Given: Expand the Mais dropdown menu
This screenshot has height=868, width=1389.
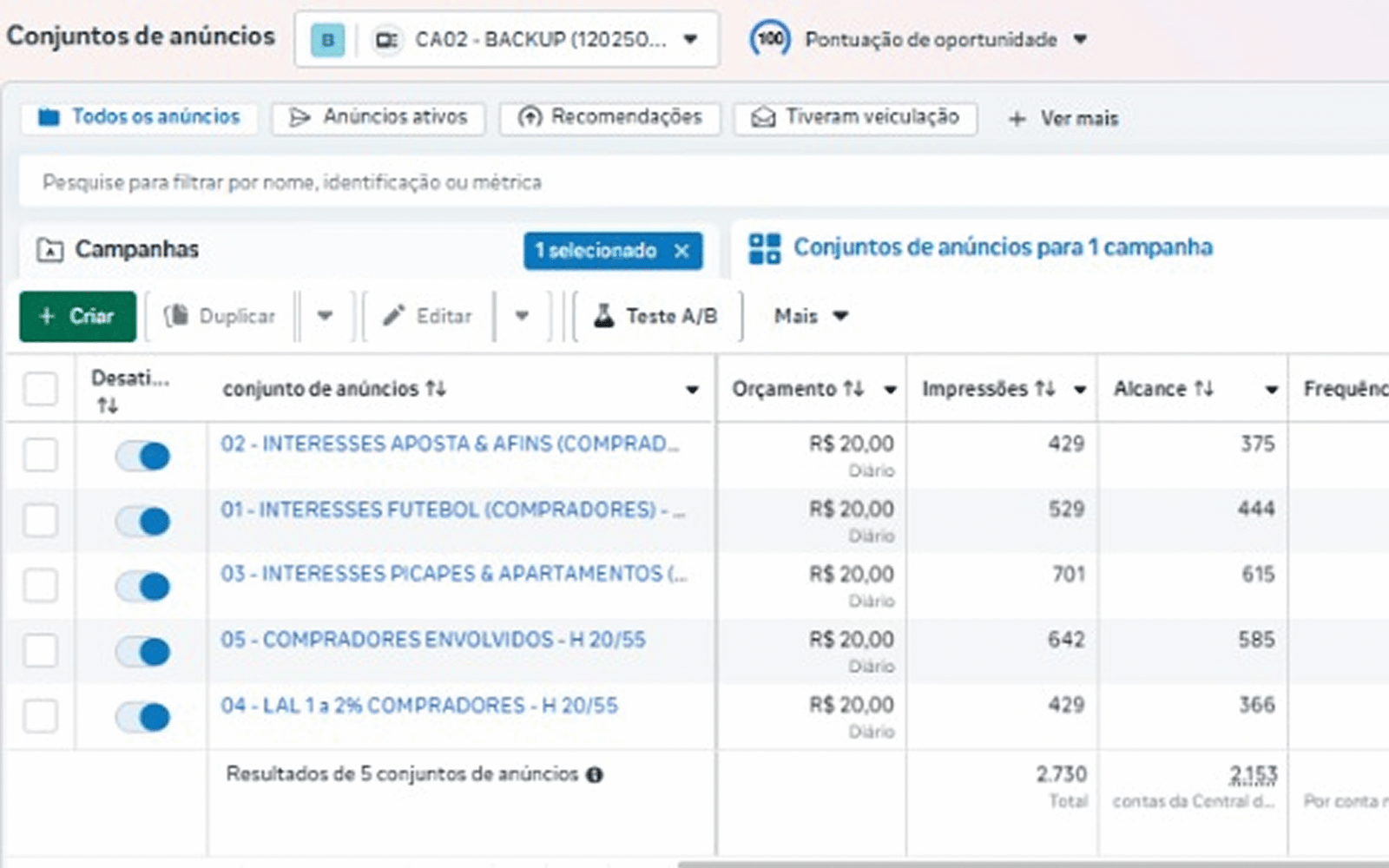Looking at the screenshot, I should click(810, 317).
